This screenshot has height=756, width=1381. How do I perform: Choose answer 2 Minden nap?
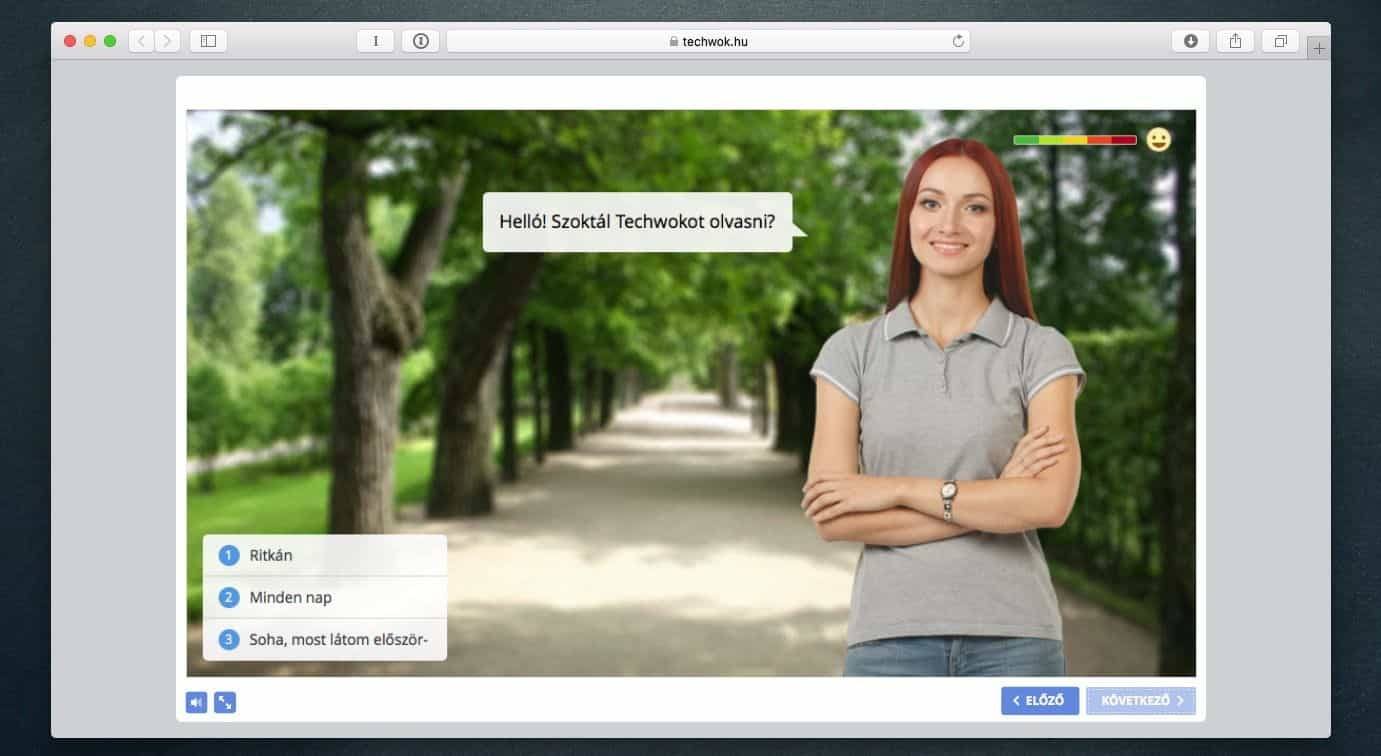point(325,597)
